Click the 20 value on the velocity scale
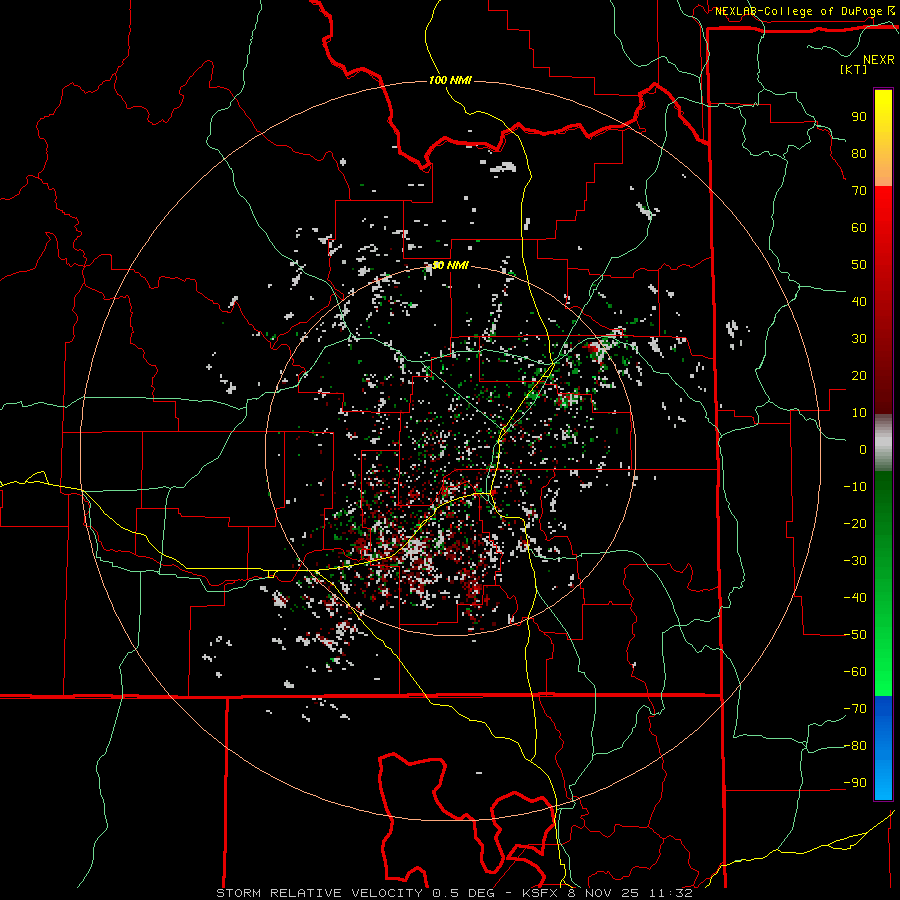The width and height of the screenshot is (900, 900). point(859,376)
